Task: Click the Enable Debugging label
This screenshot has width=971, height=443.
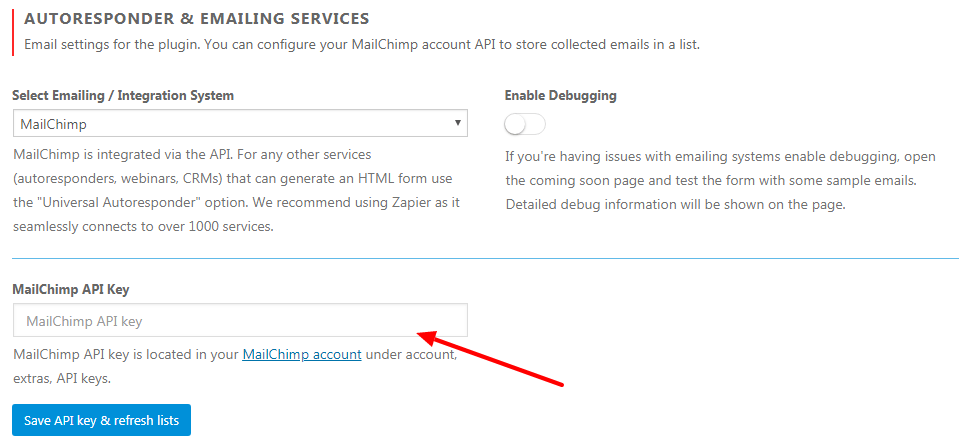Action: tap(560, 96)
